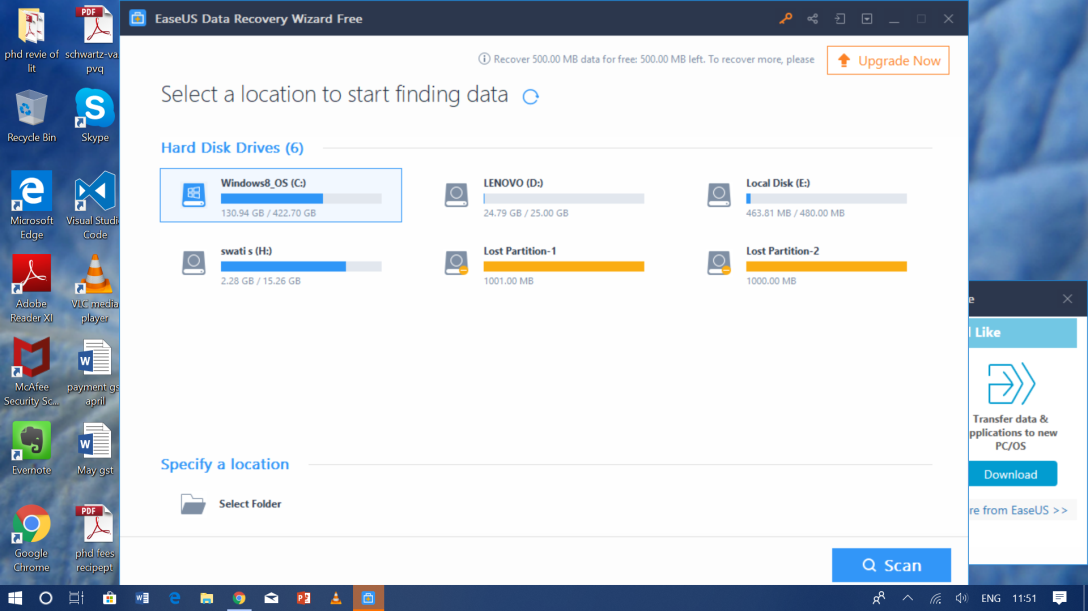Image resolution: width=1088 pixels, height=611 pixels.
Task: Start scanning with the Scan button
Action: pos(892,565)
